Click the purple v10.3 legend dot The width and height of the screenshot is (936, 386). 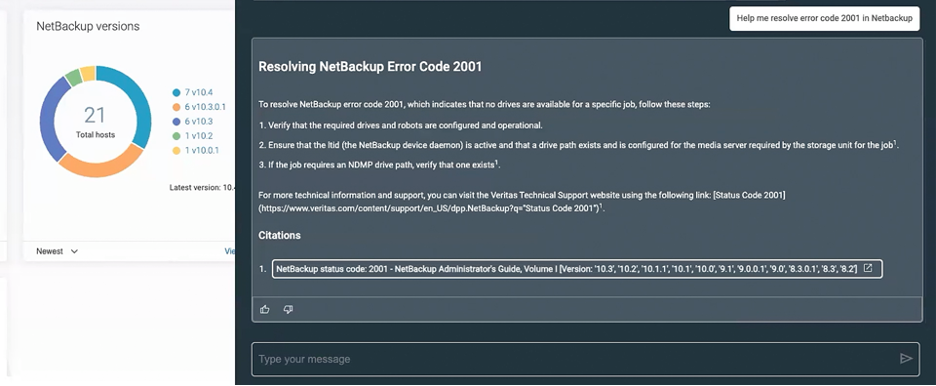176,121
